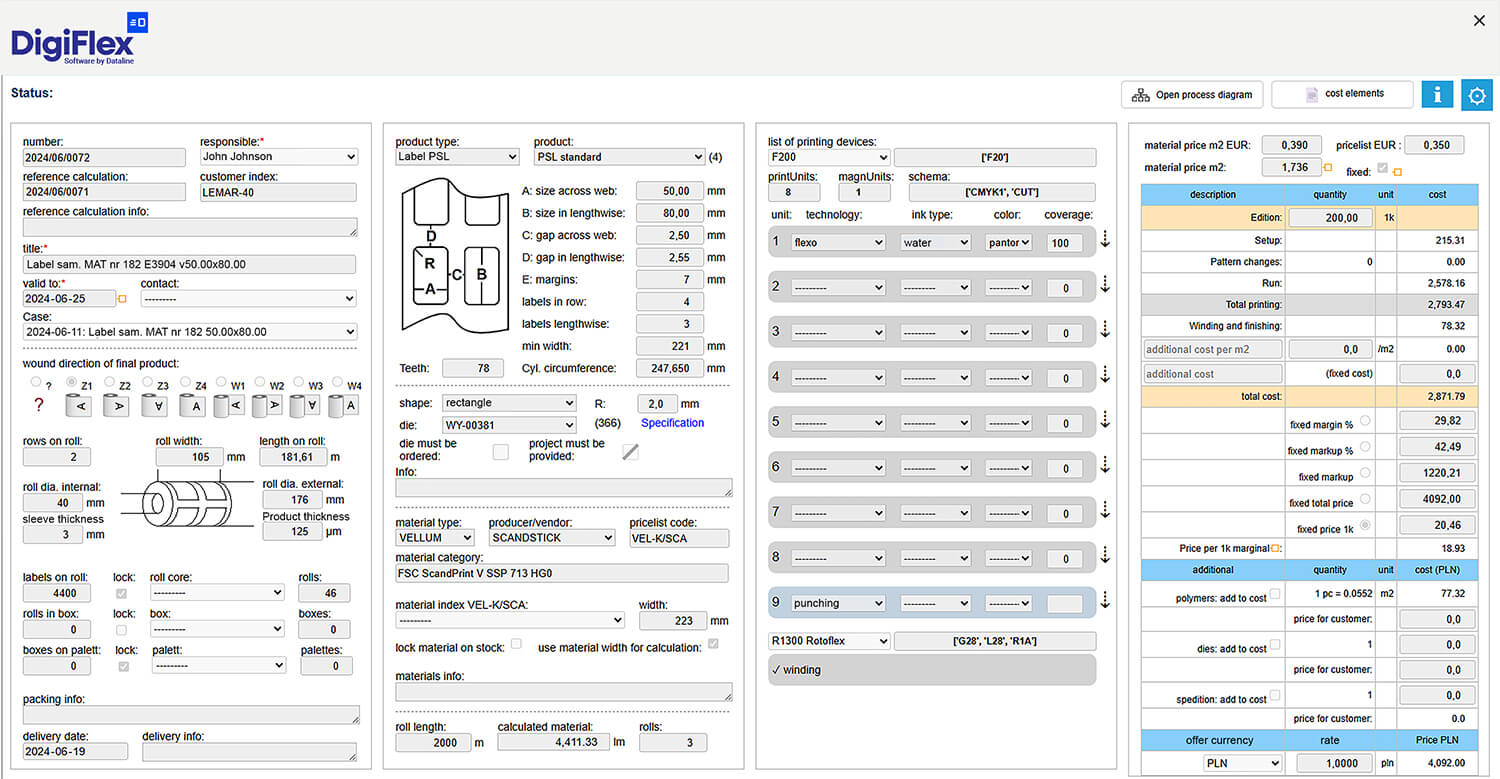Click the Z2 wound direction roll icon
1500x779 pixels.
tap(114, 406)
